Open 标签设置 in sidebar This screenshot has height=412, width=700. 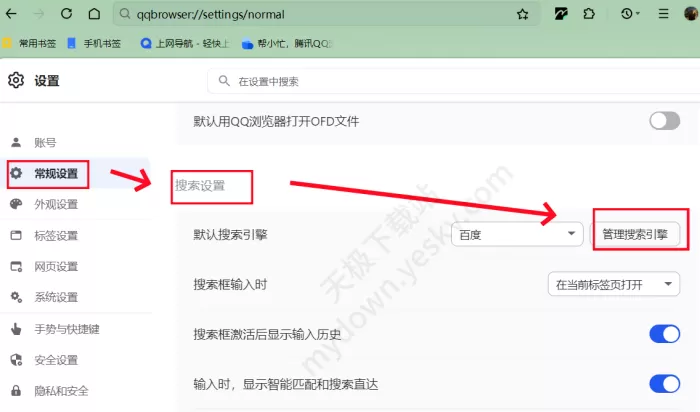(45, 235)
